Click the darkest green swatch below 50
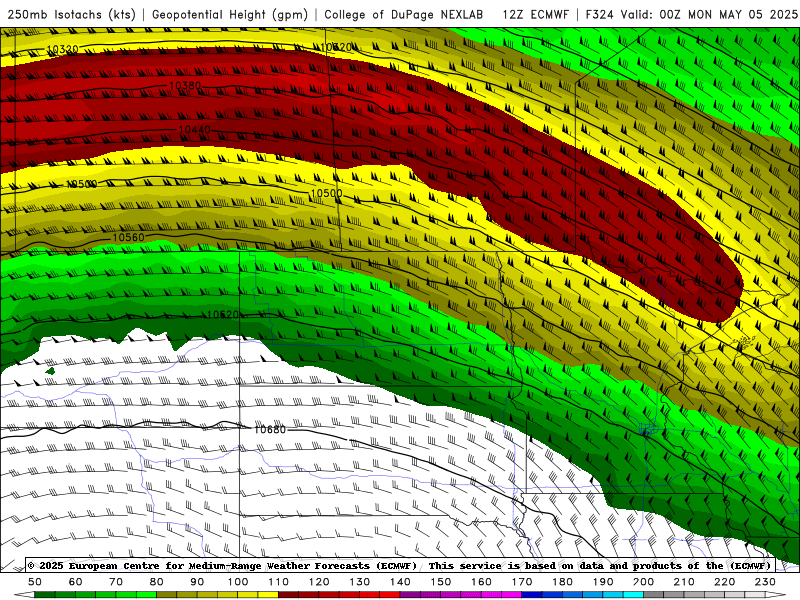This screenshot has width=800, height=600. pyautogui.click(x=45, y=595)
